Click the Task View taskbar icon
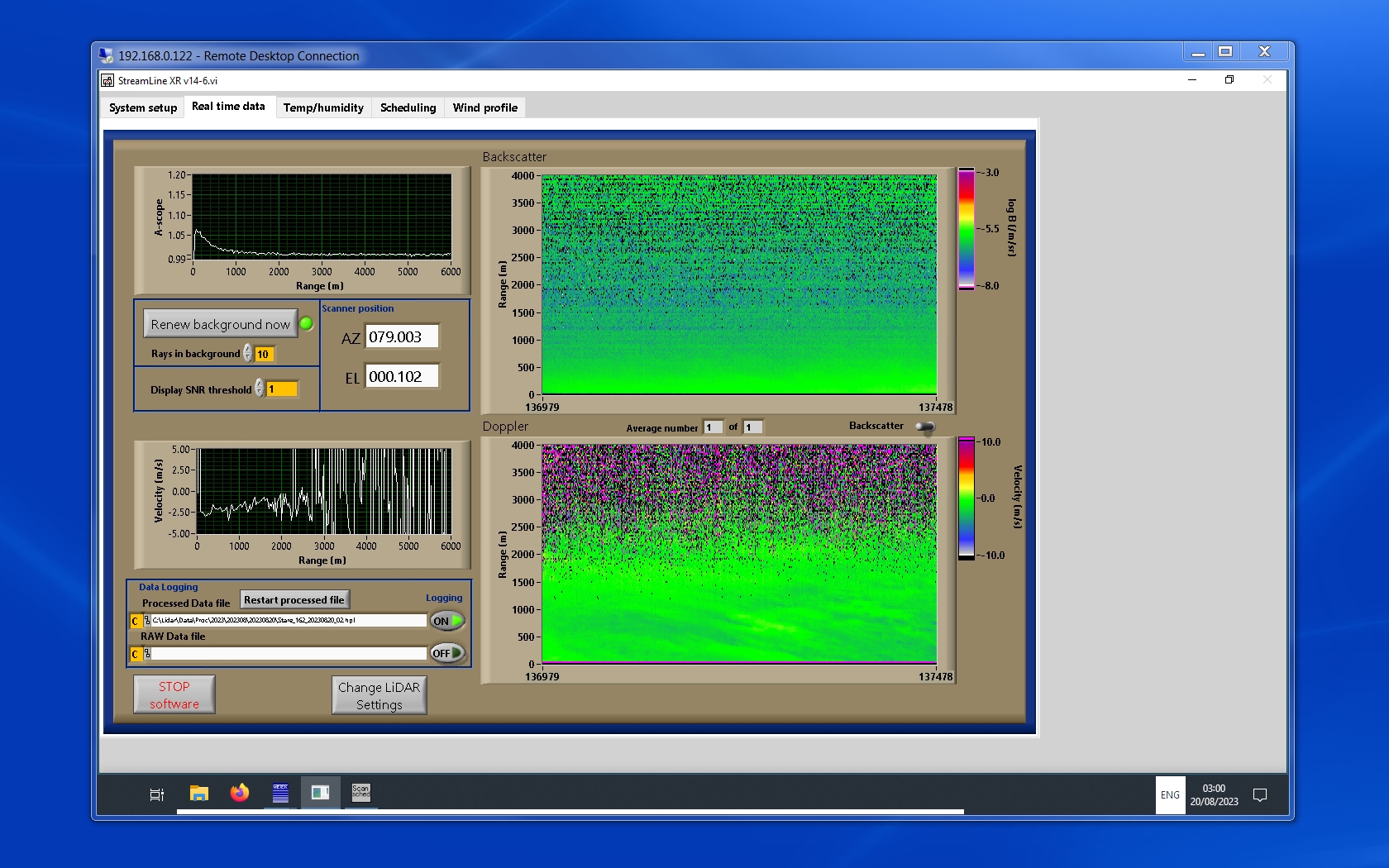 point(156,794)
